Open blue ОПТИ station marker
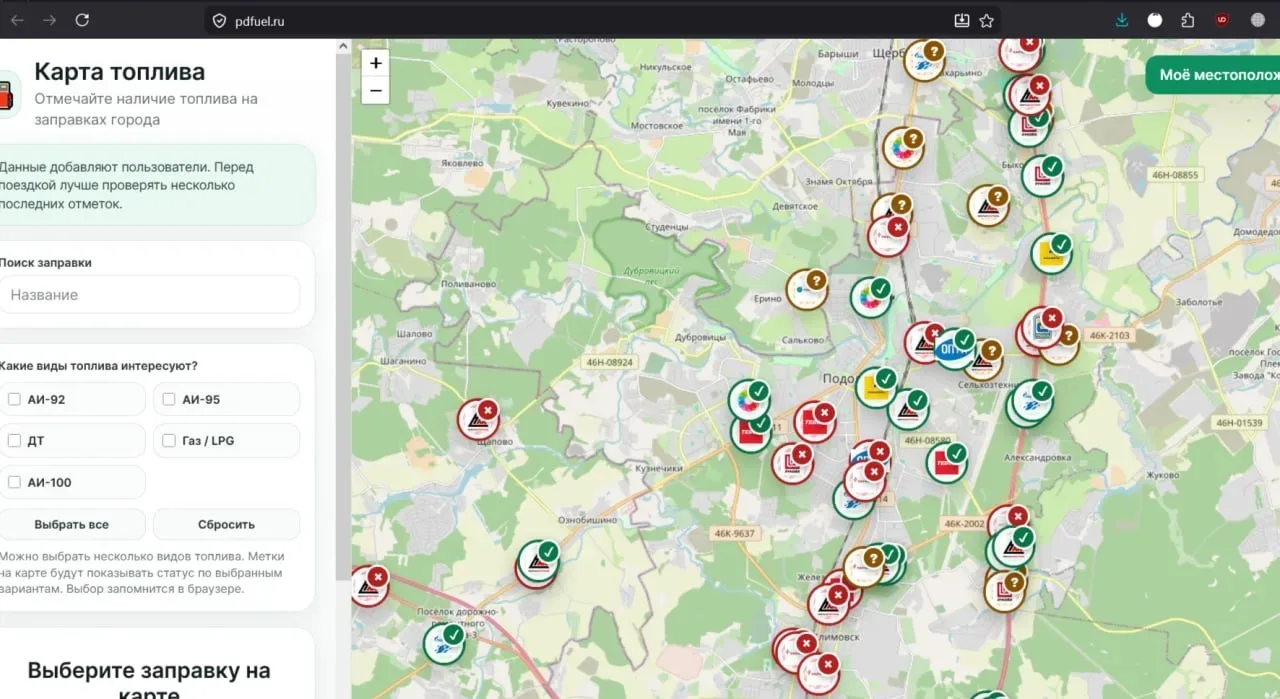 coord(954,349)
